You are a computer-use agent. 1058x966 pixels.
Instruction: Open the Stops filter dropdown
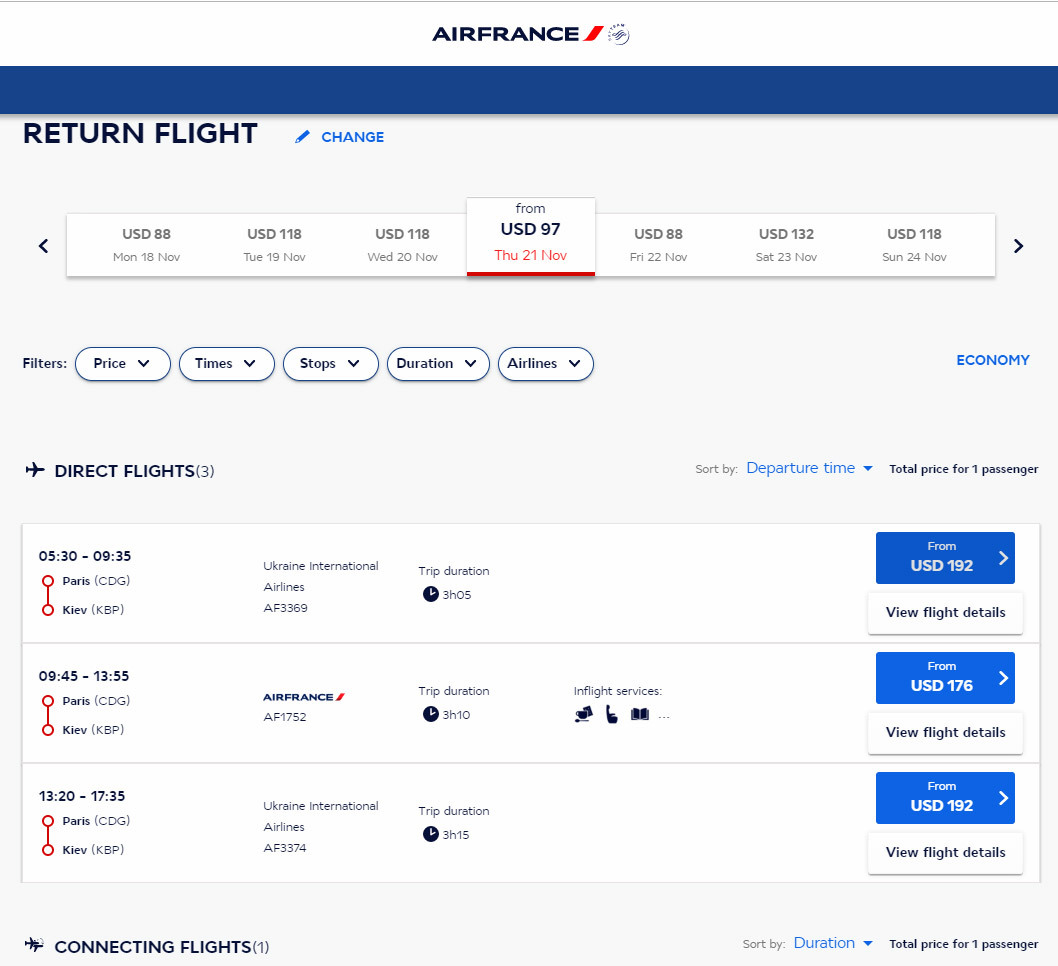pos(331,364)
